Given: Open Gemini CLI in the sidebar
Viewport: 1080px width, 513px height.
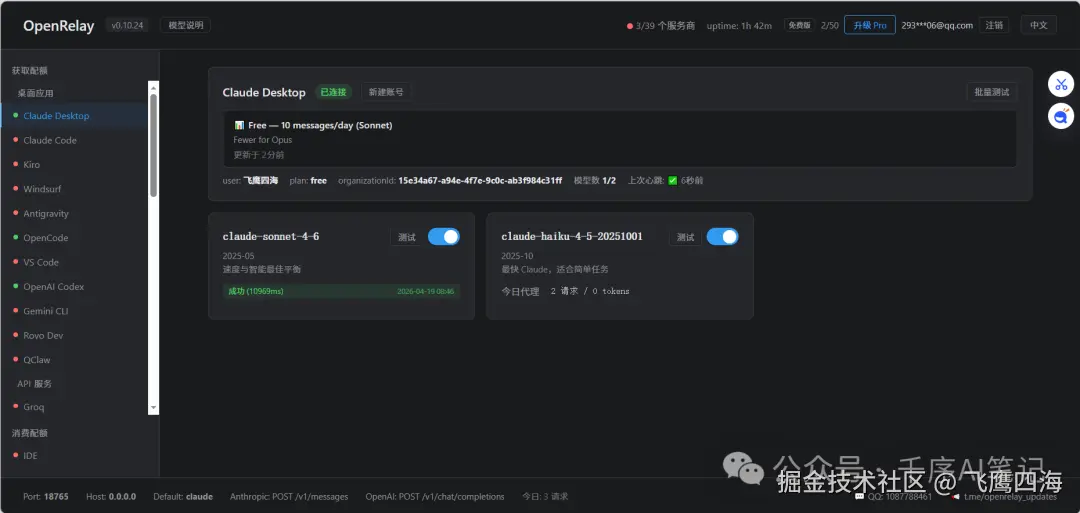Looking at the screenshot, I should pyautogui.click(x=74, y=311).
